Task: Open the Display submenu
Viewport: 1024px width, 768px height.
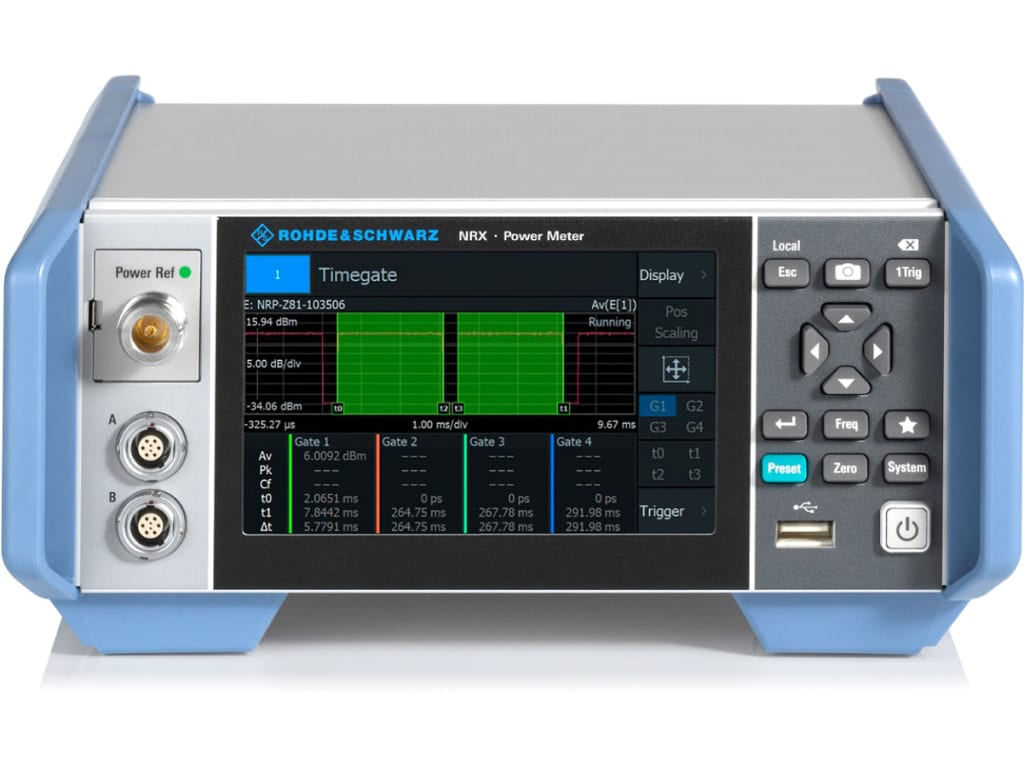Action: pyautogui.click(x=675, y=275)
